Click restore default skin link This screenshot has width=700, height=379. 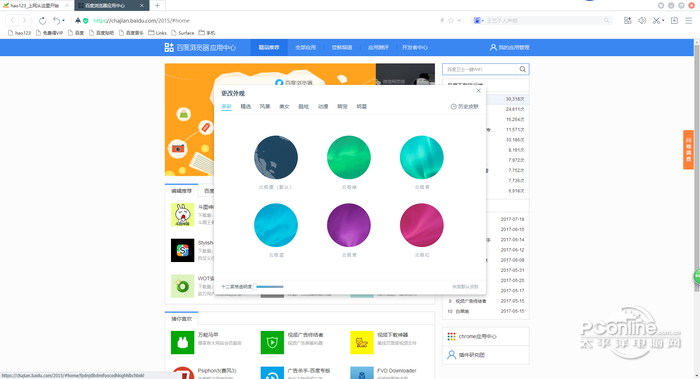coord(465,287)
